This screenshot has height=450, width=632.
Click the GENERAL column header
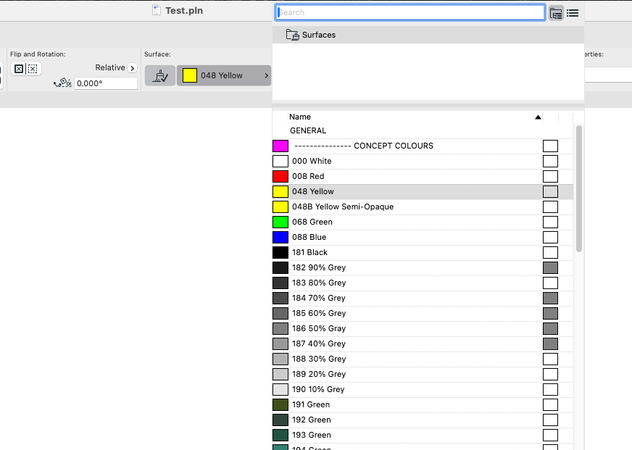click(x=308, y=131)
